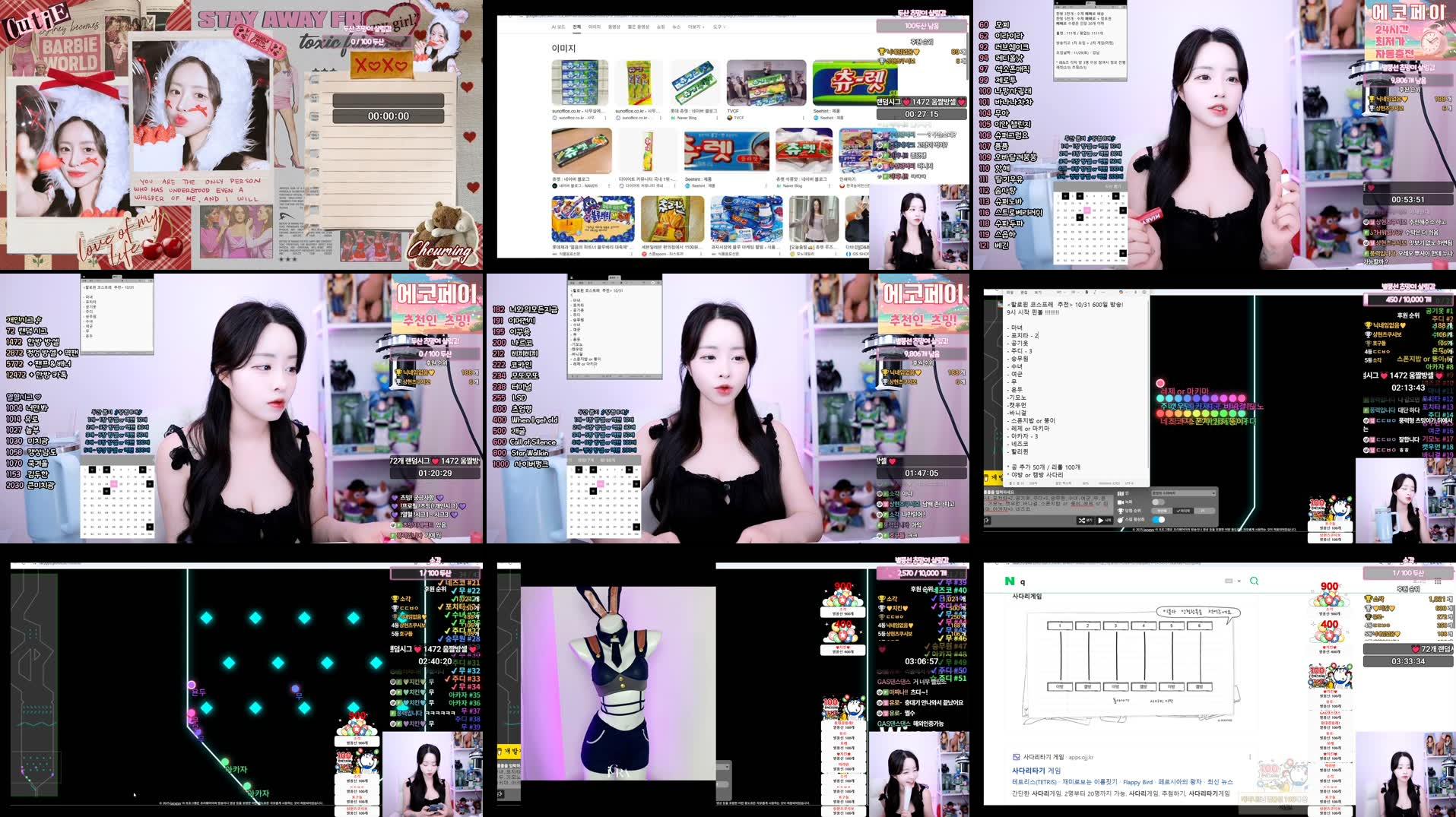The image size is (1456, 817).
Task: Switch to the 이미지 tab in Google search
Action: tap(594, 27)
